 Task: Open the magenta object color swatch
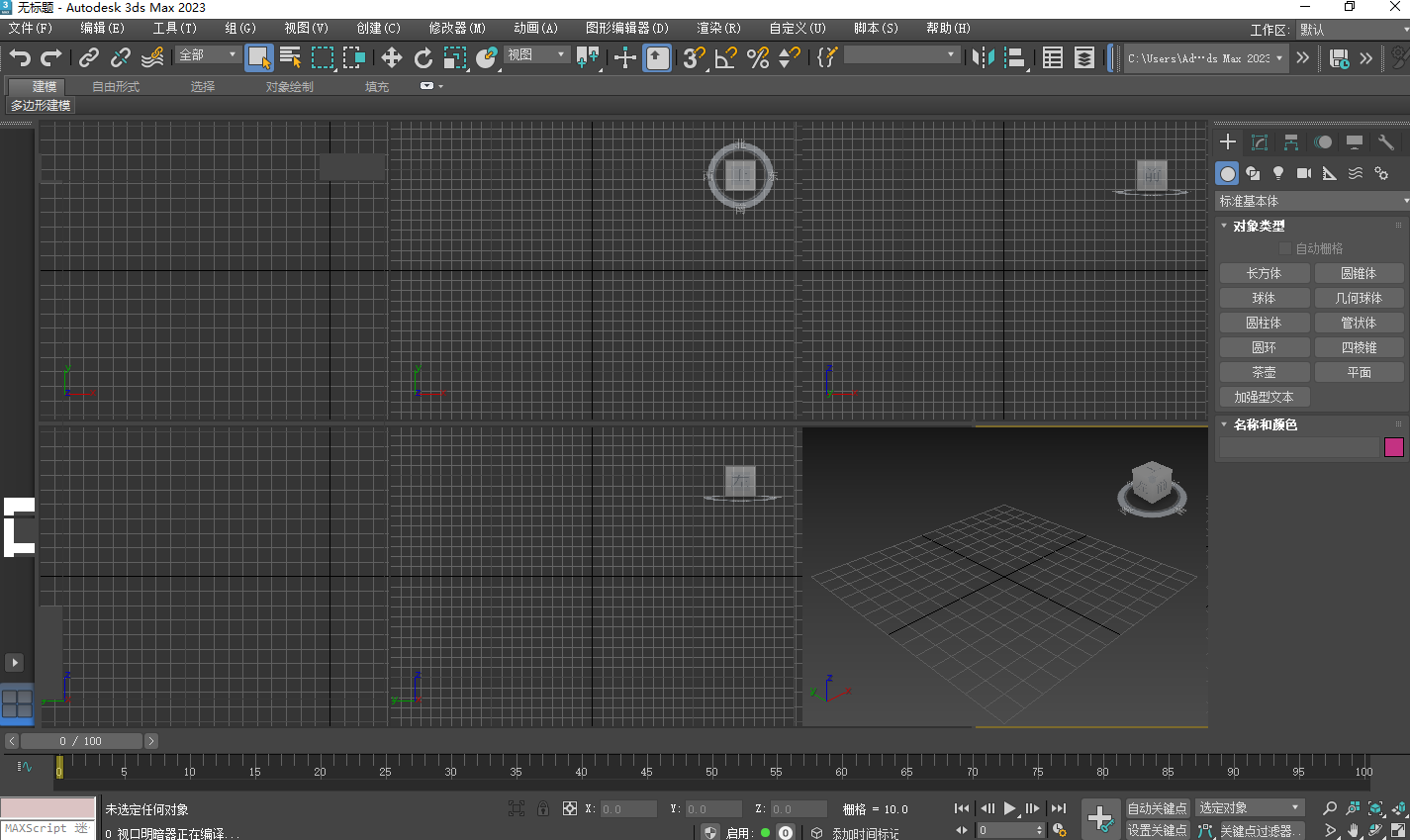tap(1393, 447)
